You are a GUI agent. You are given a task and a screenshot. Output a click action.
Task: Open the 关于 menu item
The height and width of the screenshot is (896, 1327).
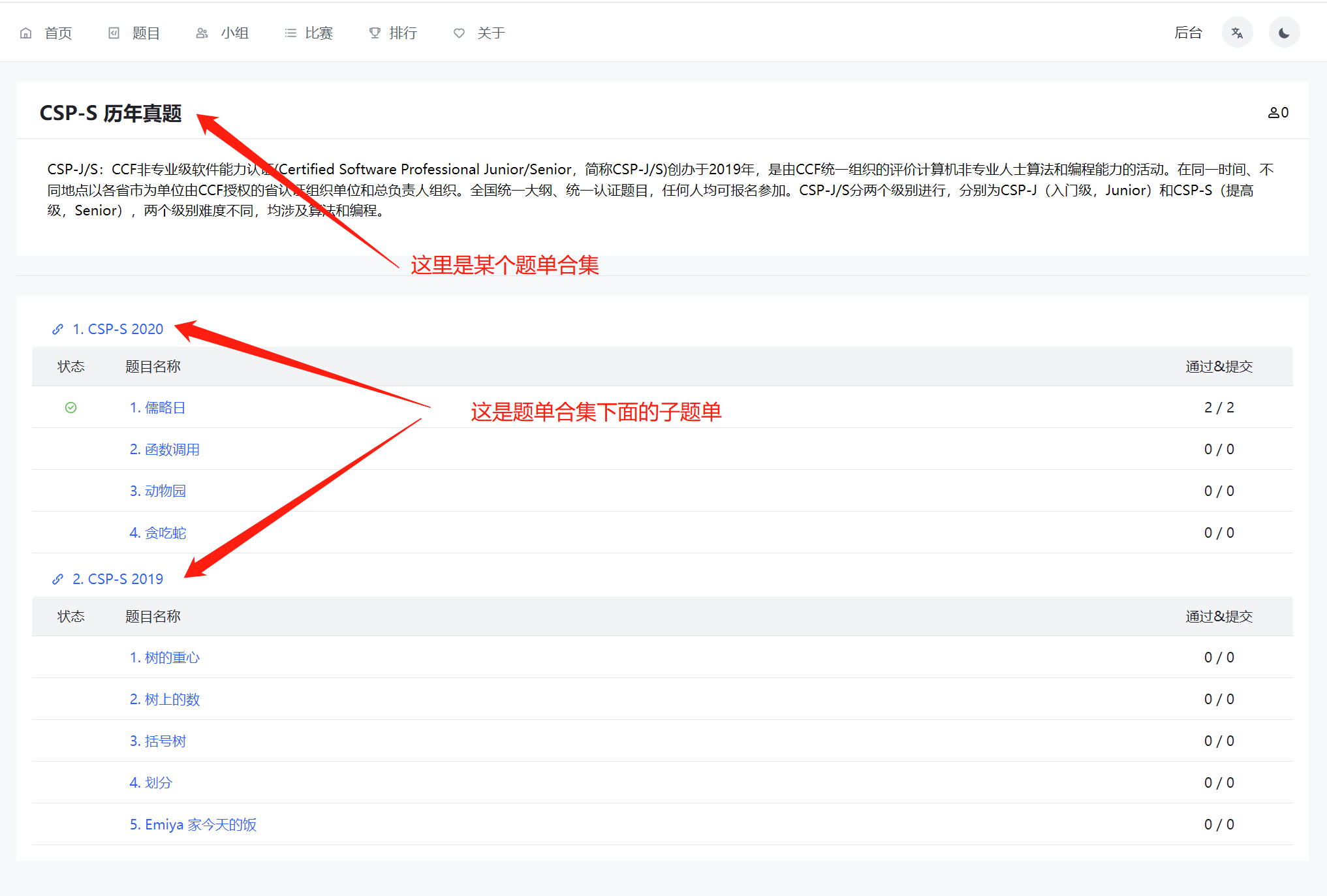pyautogui.click(x=492, y=33)
